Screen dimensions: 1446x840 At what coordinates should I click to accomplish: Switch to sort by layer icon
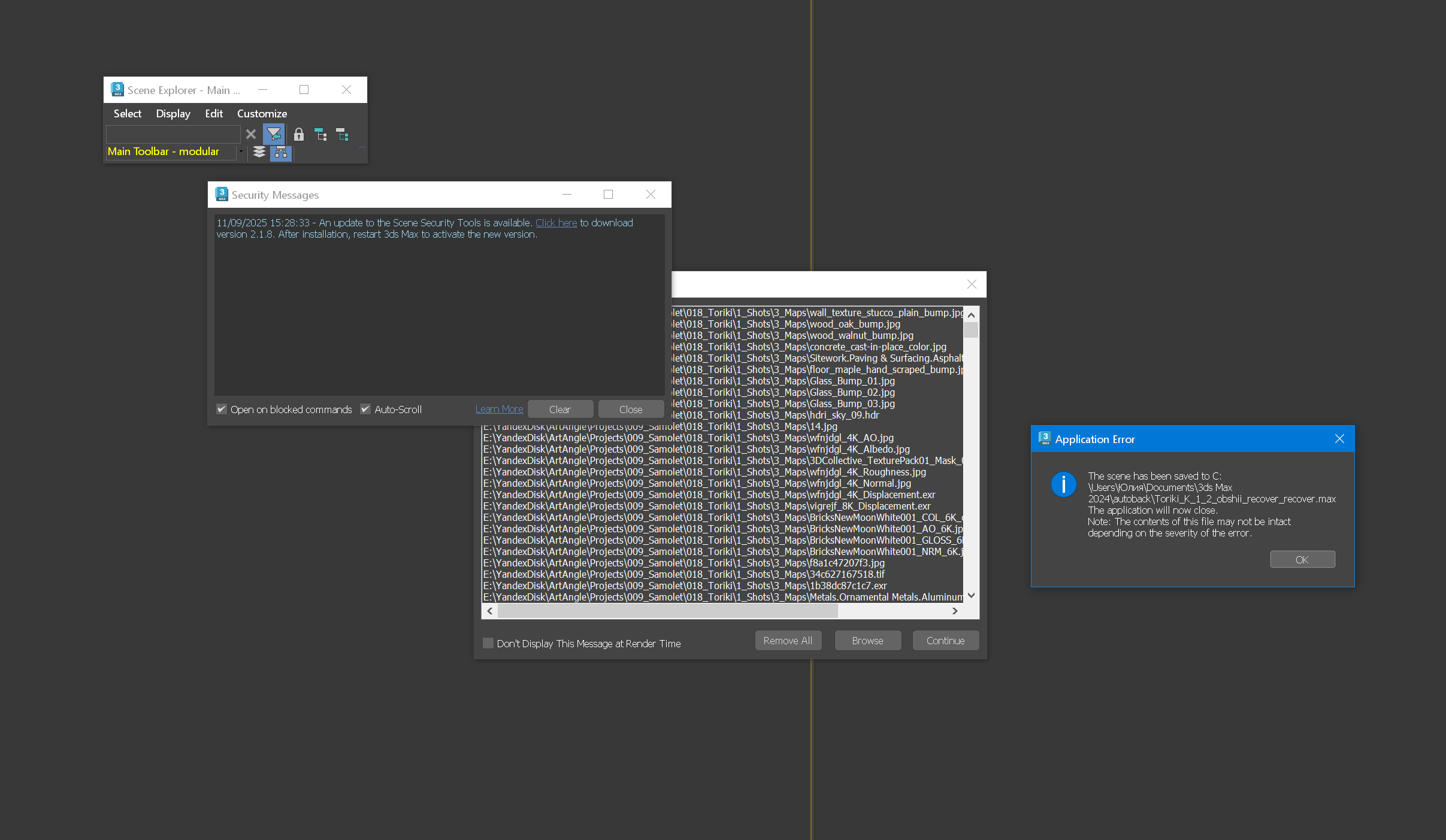coord(259,152)
